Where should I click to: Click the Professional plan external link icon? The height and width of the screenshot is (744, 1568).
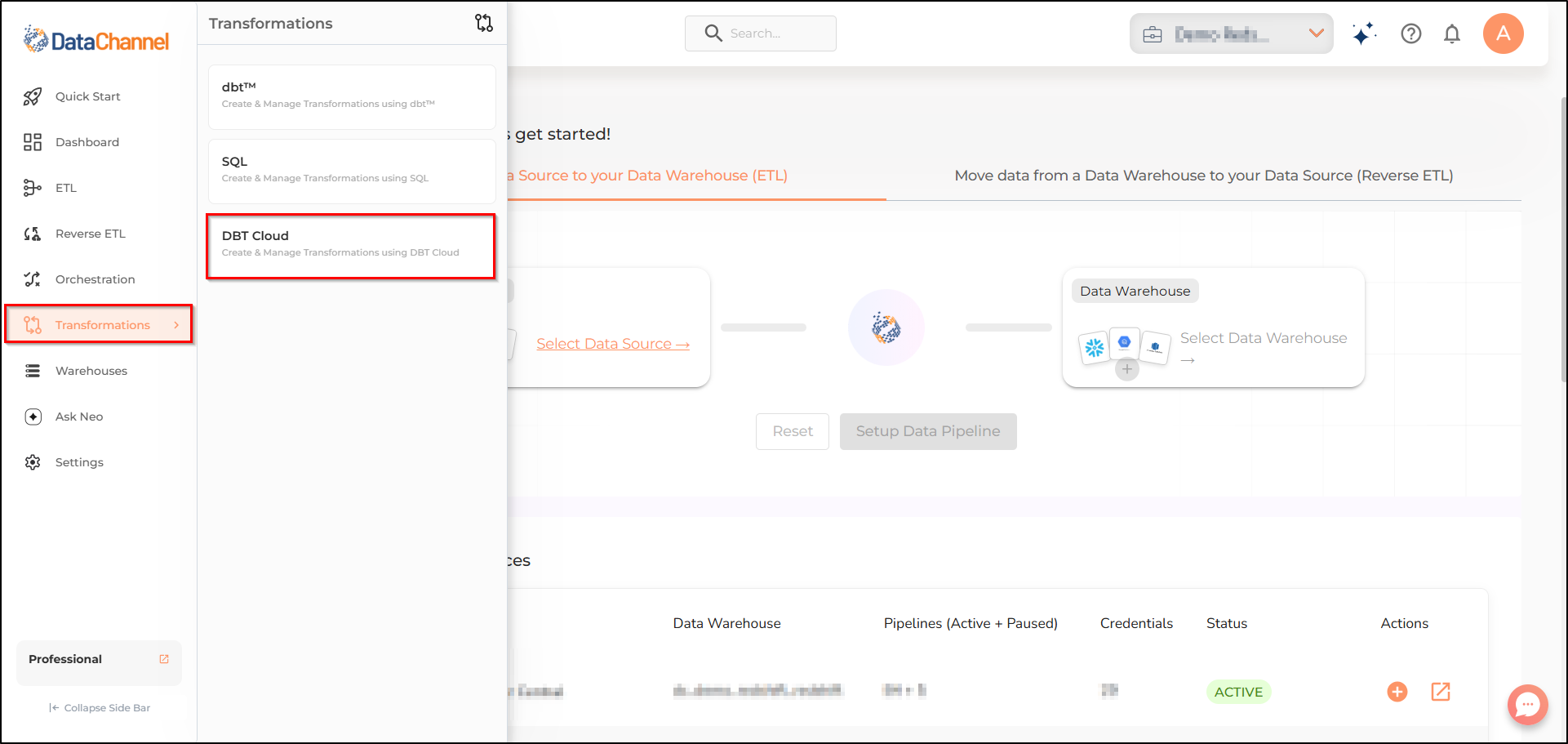pyautogui.click(x=164, y=659)
